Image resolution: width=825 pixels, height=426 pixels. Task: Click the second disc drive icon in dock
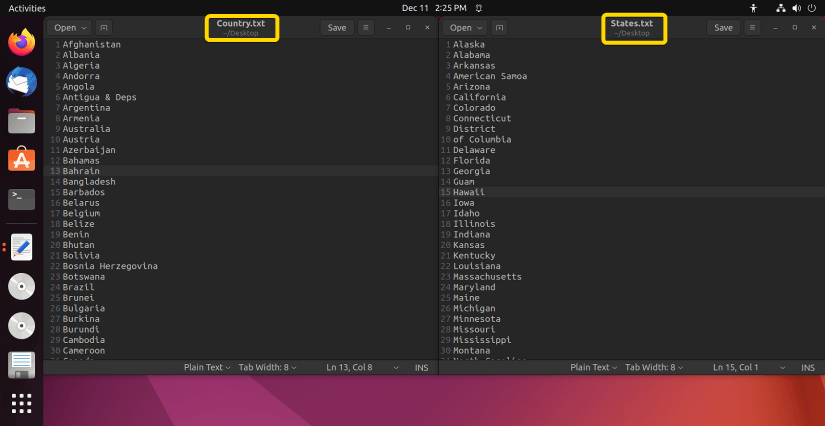click(22, 326)
